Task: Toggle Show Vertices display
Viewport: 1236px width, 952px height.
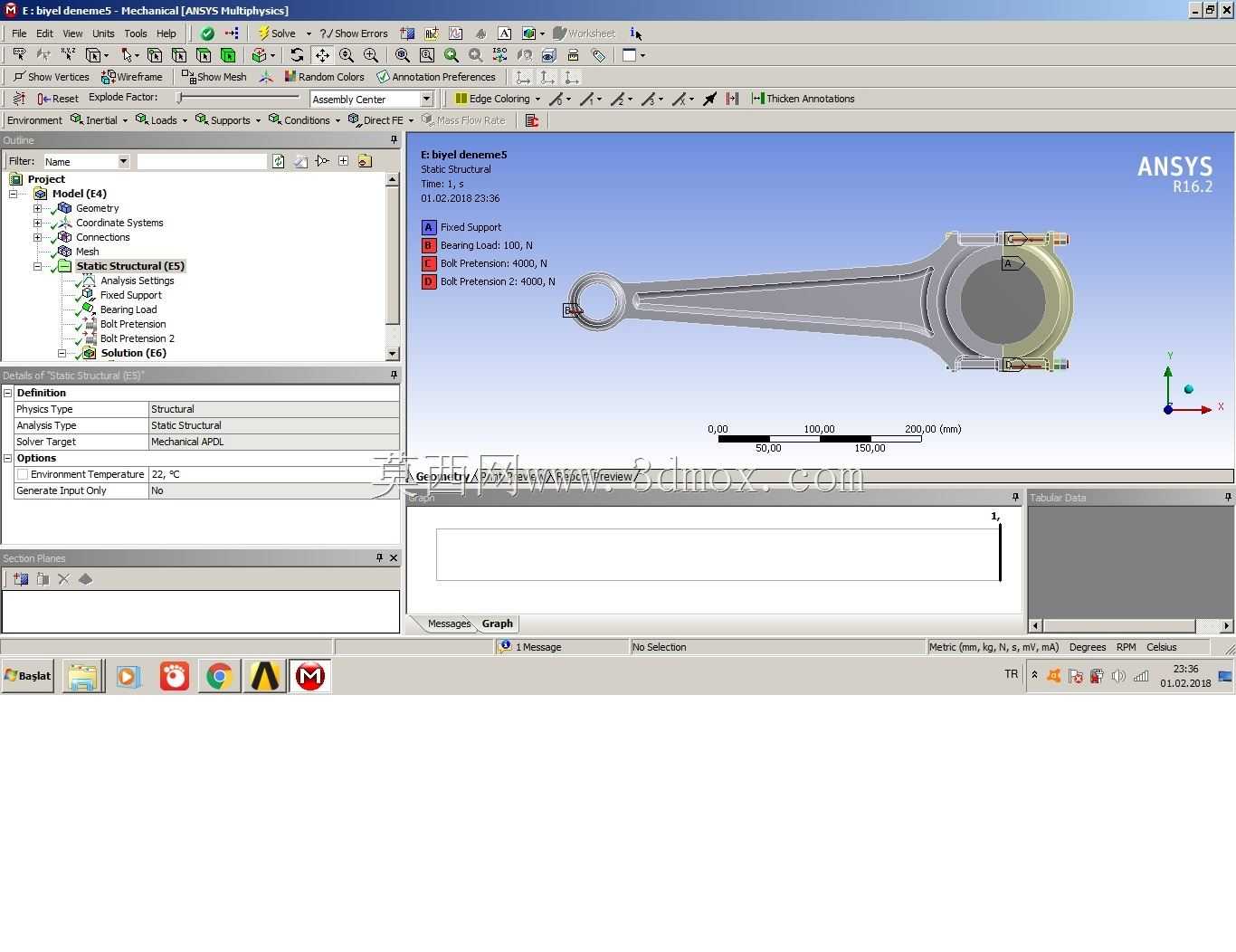Action: pyautogui.click(x=52, y=77)
